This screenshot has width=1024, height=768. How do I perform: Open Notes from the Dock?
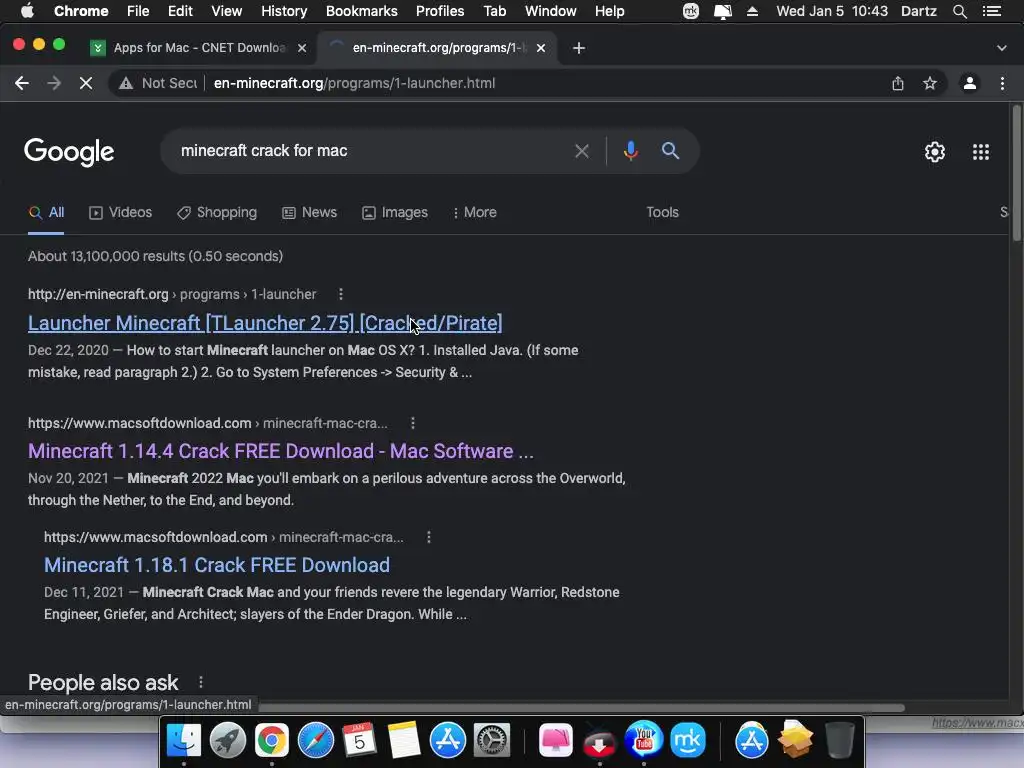point(404,741)
